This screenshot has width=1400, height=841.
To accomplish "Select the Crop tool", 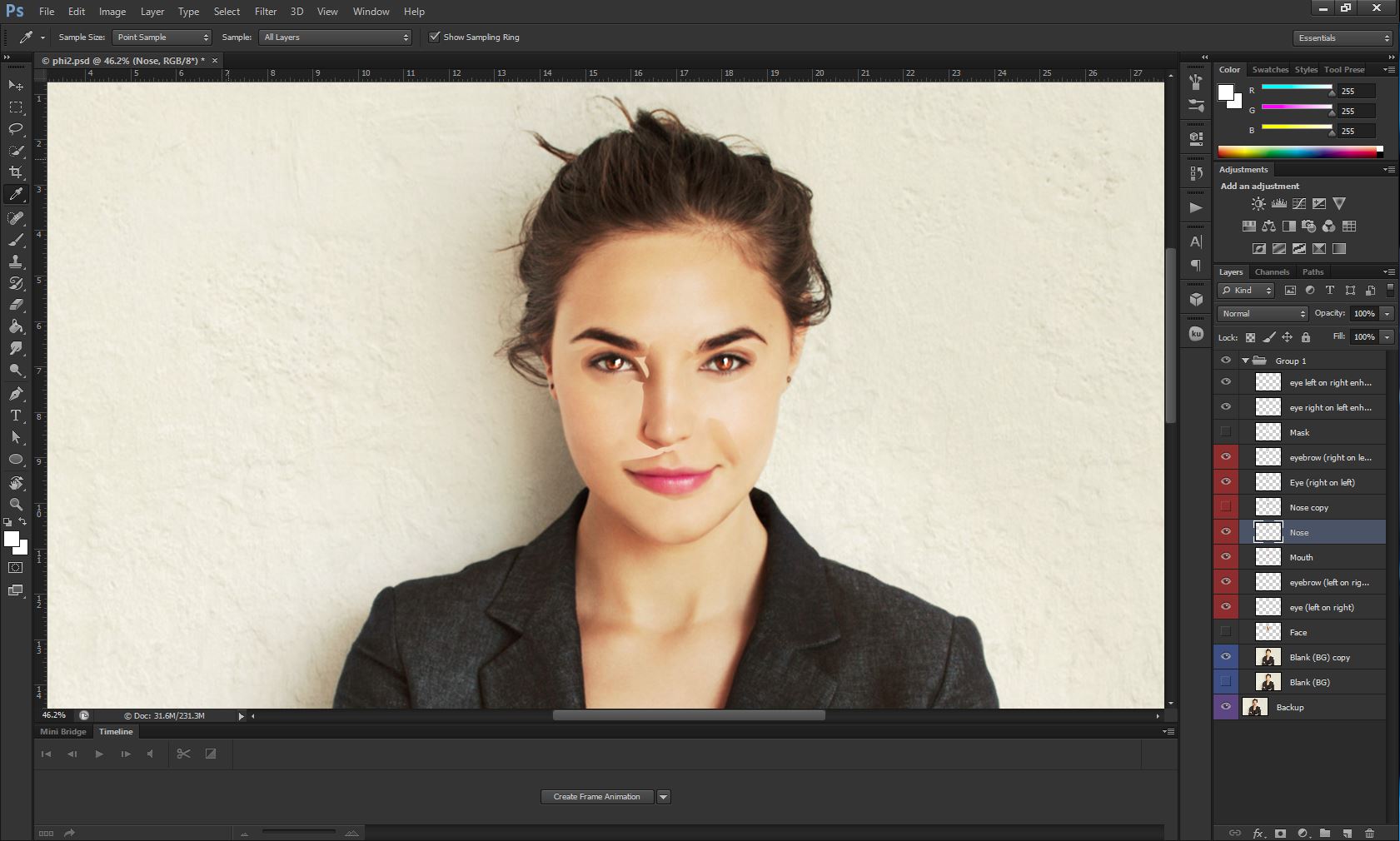I will (x=16, y=172).
